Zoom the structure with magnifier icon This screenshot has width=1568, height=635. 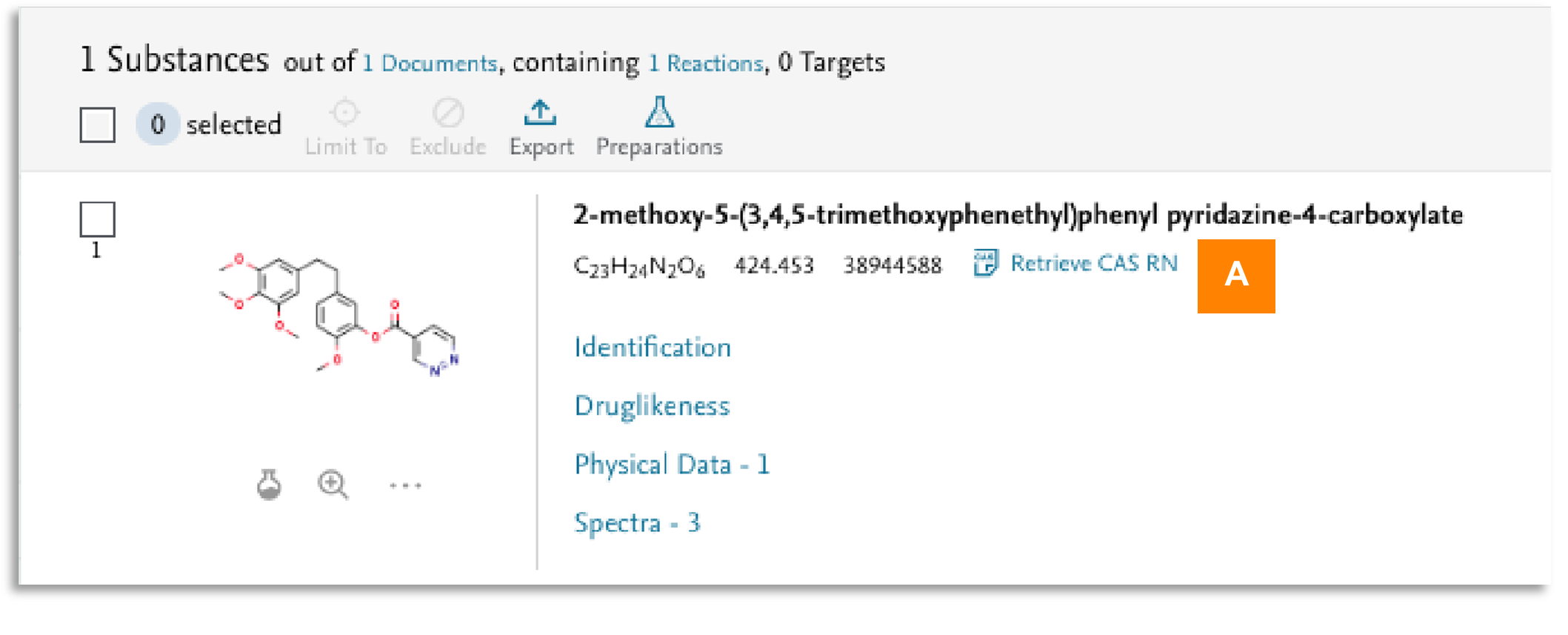tap(333, 485)
